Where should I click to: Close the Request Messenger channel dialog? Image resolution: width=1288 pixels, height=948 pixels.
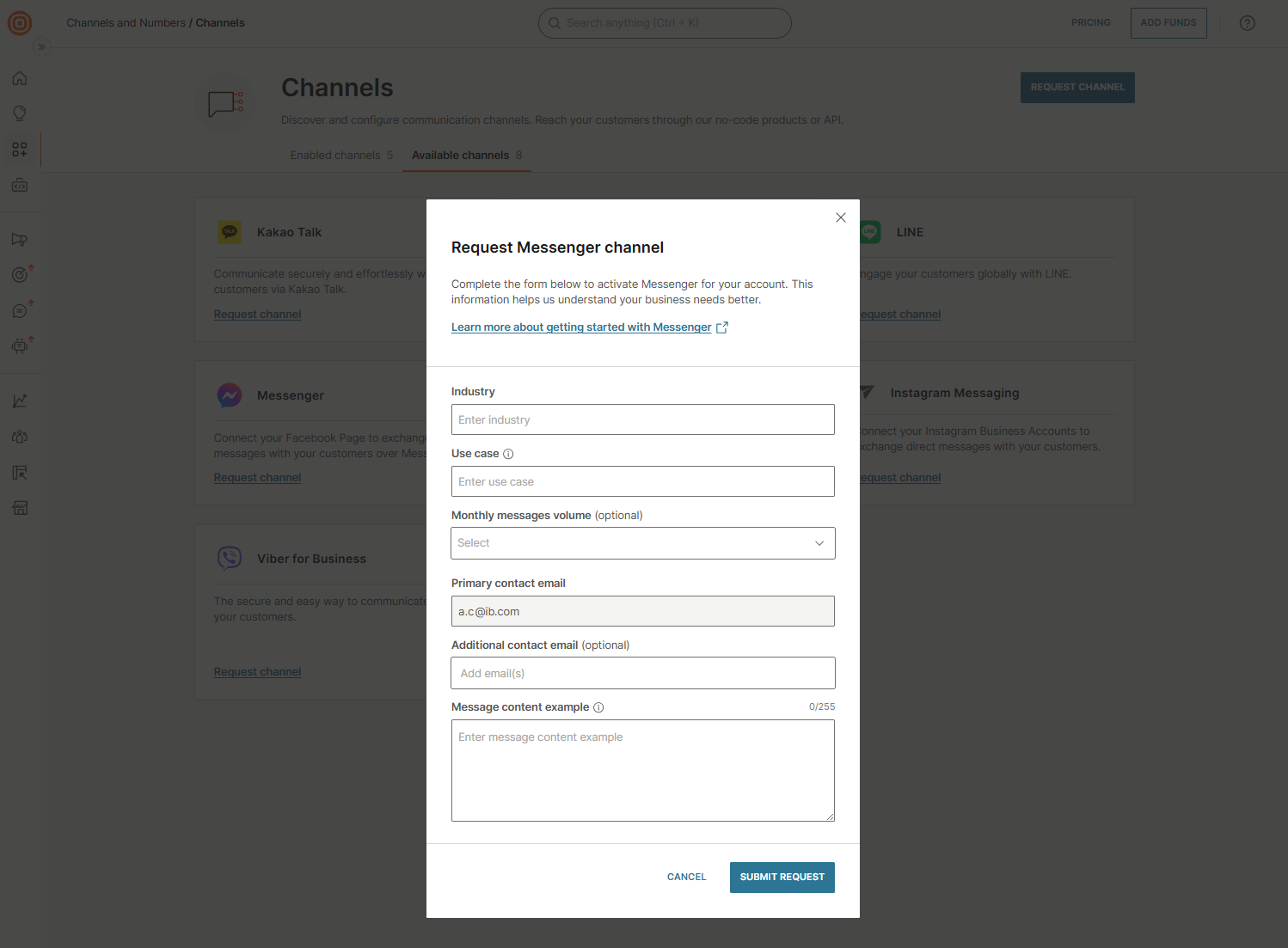841,217
